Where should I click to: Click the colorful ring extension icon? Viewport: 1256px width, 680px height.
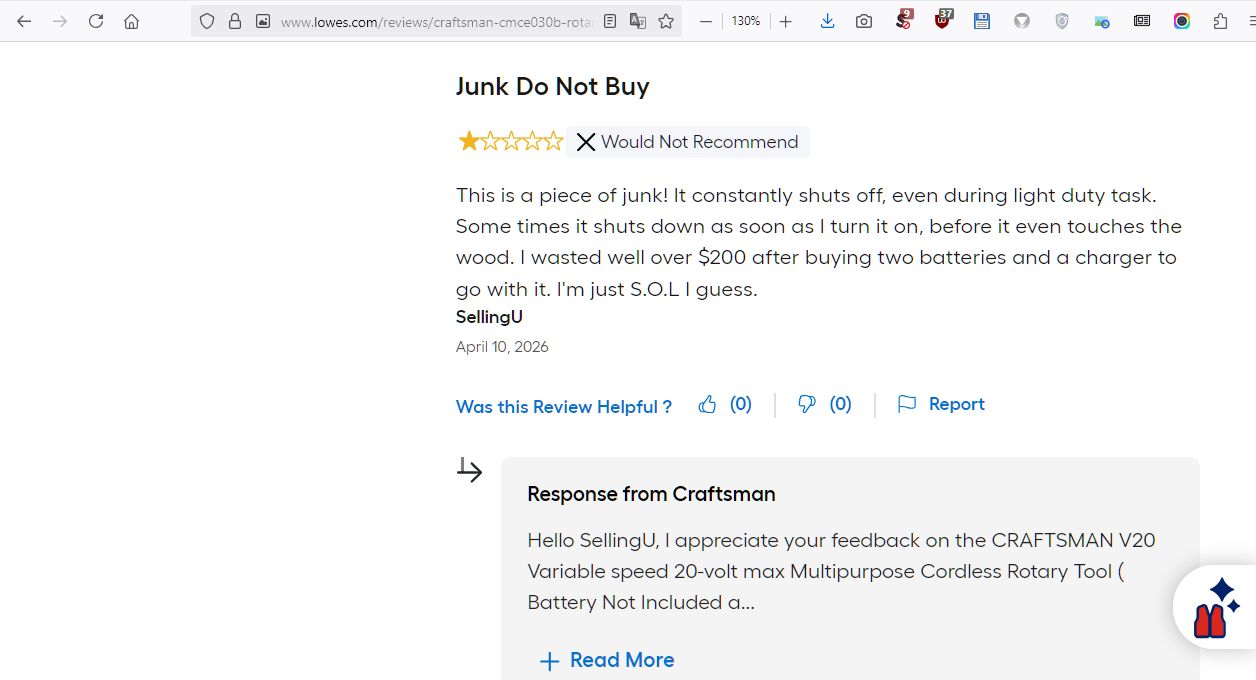1182,21
